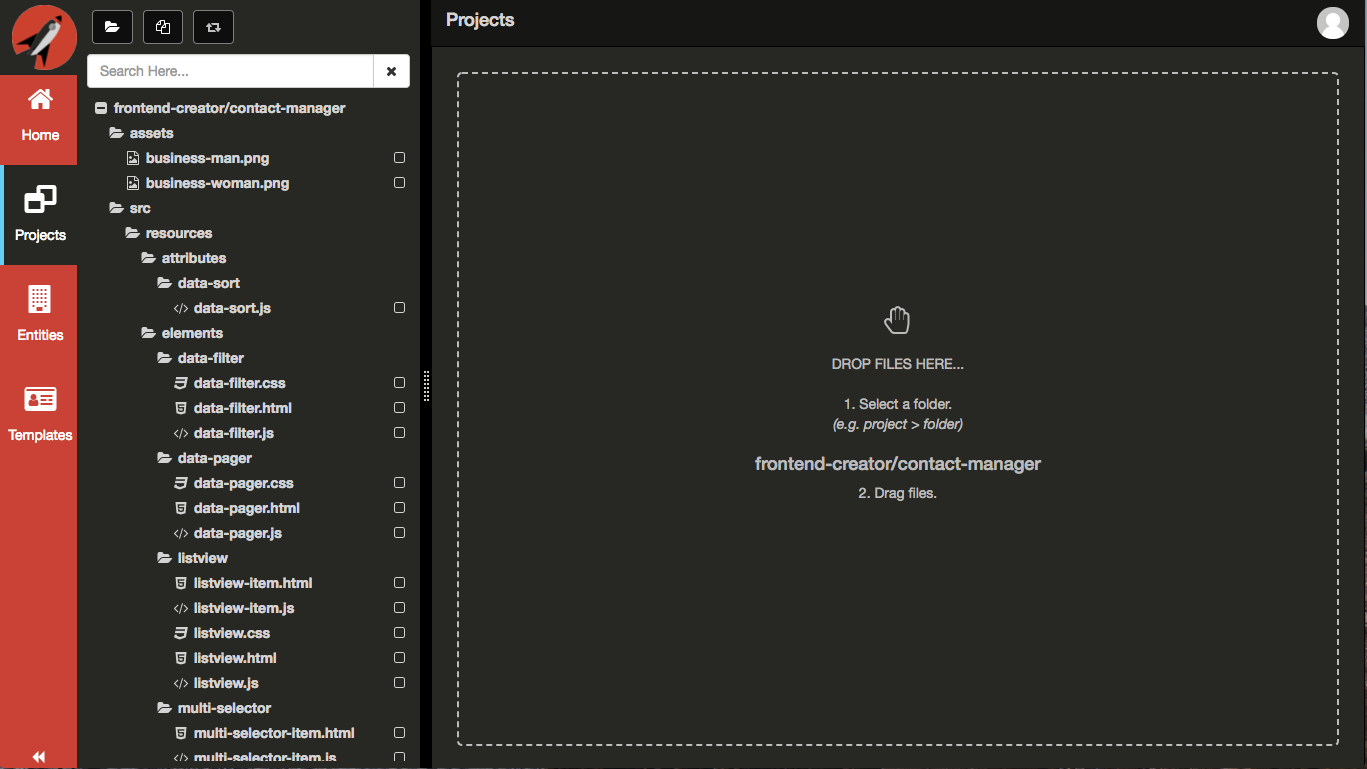The image size is (1367, 769).
Task: Click HTML icon of listview.html
Action: pos(181,658)
